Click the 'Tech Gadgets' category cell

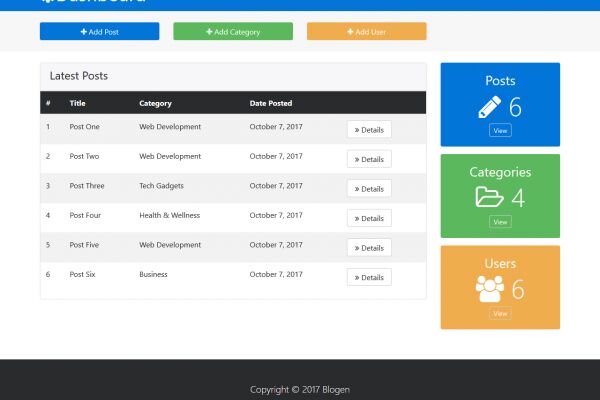[x=161, y=186]
